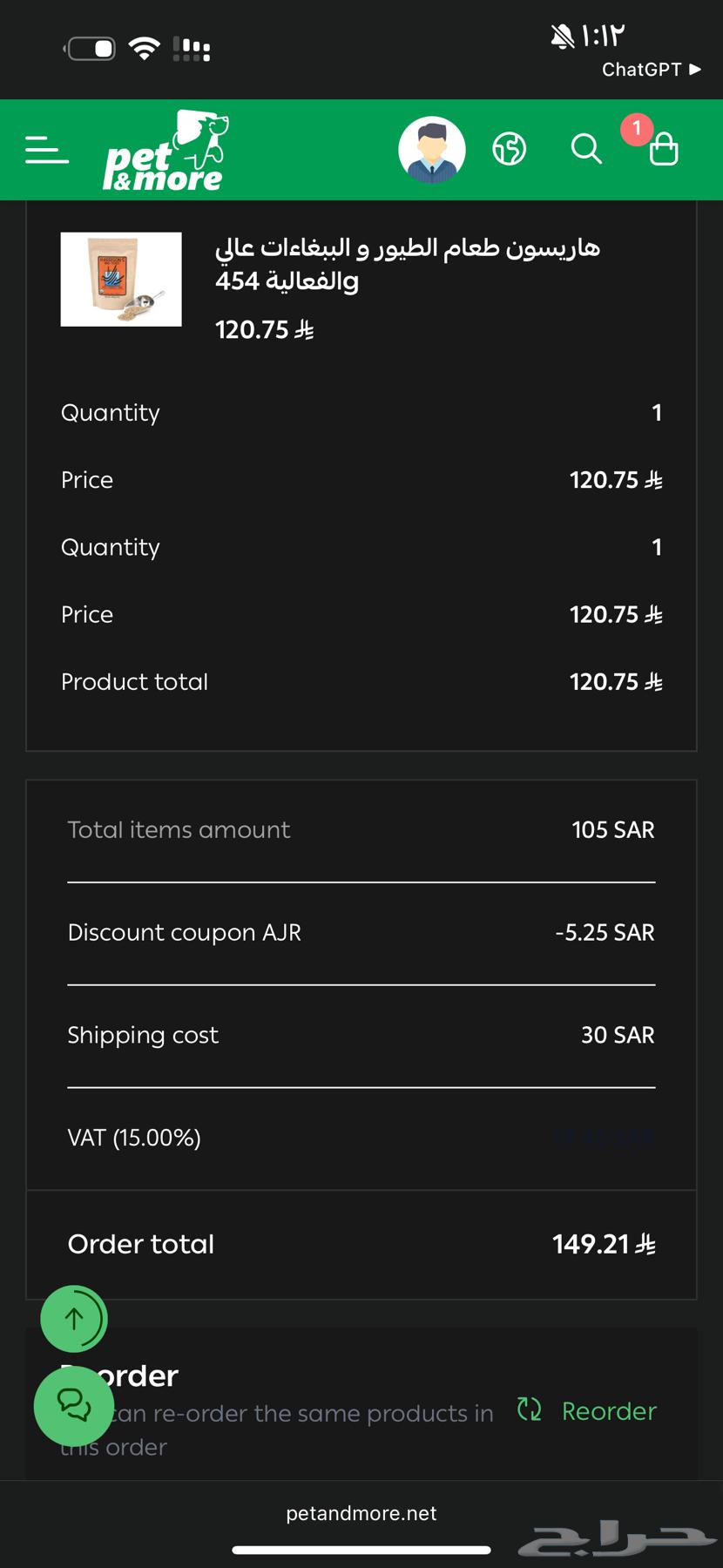723x1568 pixels.
Task: Open the Arabic product title link
Action: (x=408, y=264)
